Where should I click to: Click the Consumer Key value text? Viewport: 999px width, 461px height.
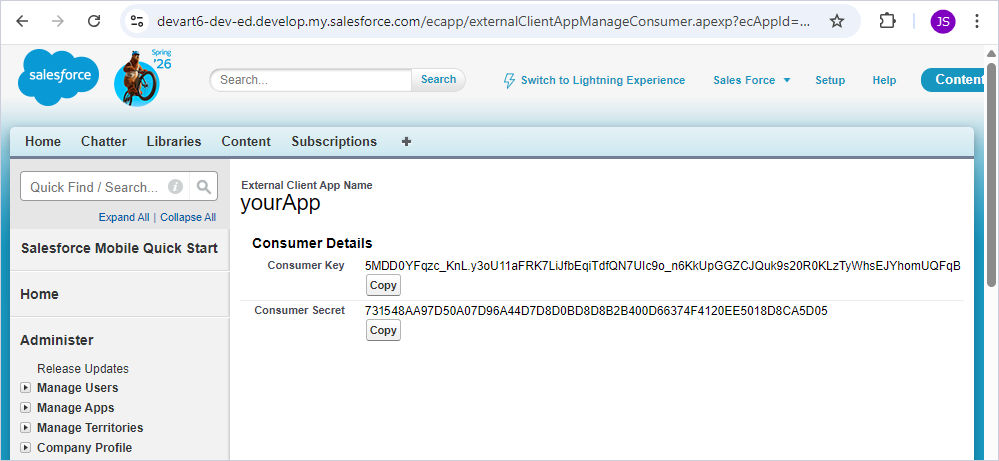click(663, 266)
